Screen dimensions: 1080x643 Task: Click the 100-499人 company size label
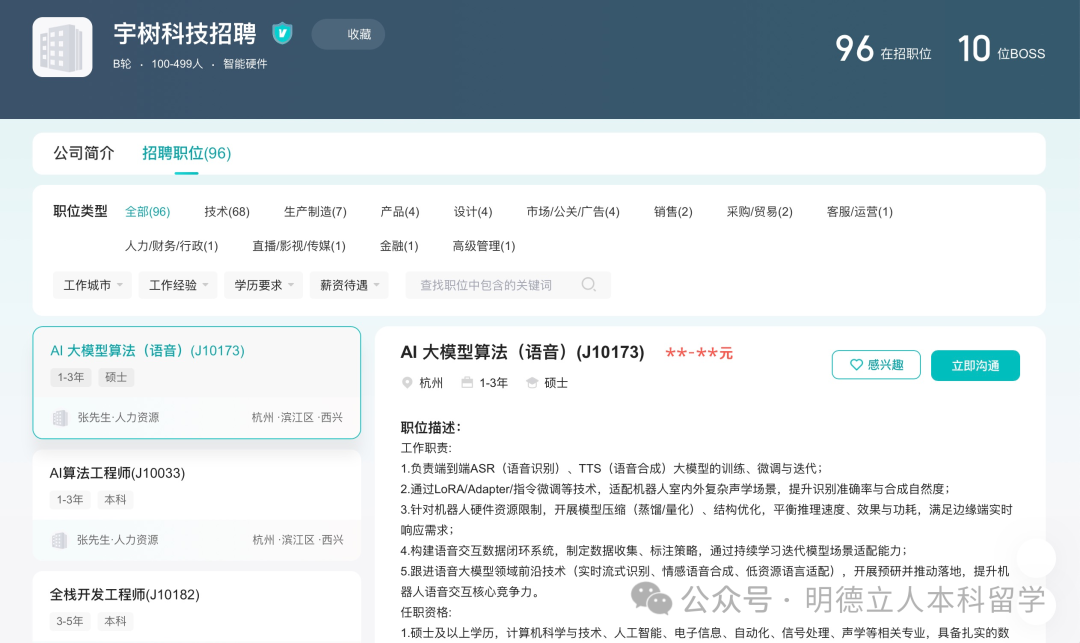tap(177, 64)
